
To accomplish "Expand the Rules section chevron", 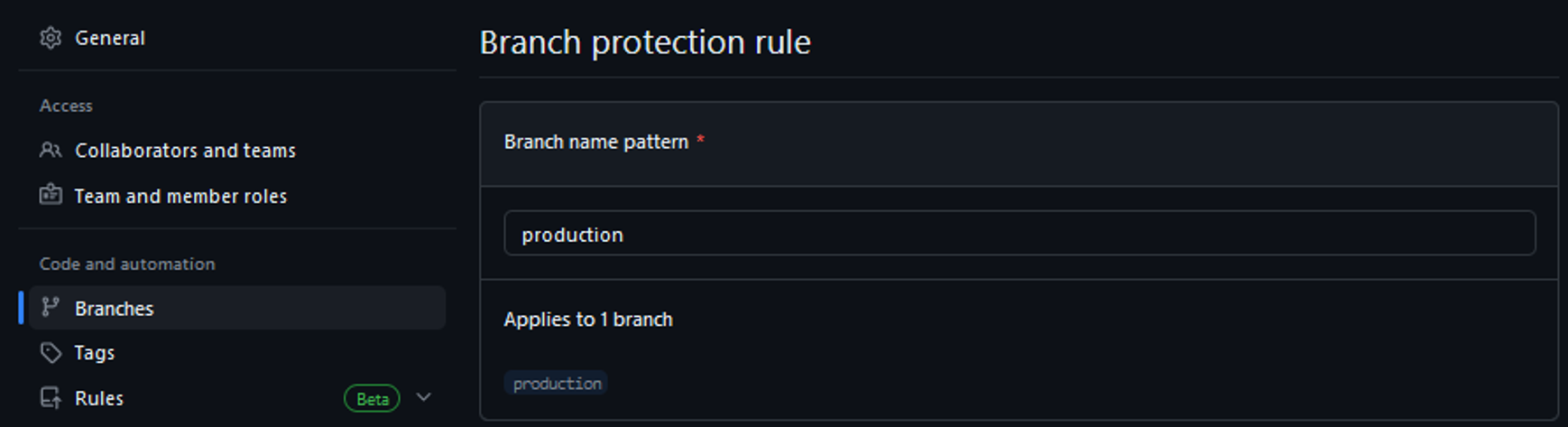I will click(x=424, y=397).
